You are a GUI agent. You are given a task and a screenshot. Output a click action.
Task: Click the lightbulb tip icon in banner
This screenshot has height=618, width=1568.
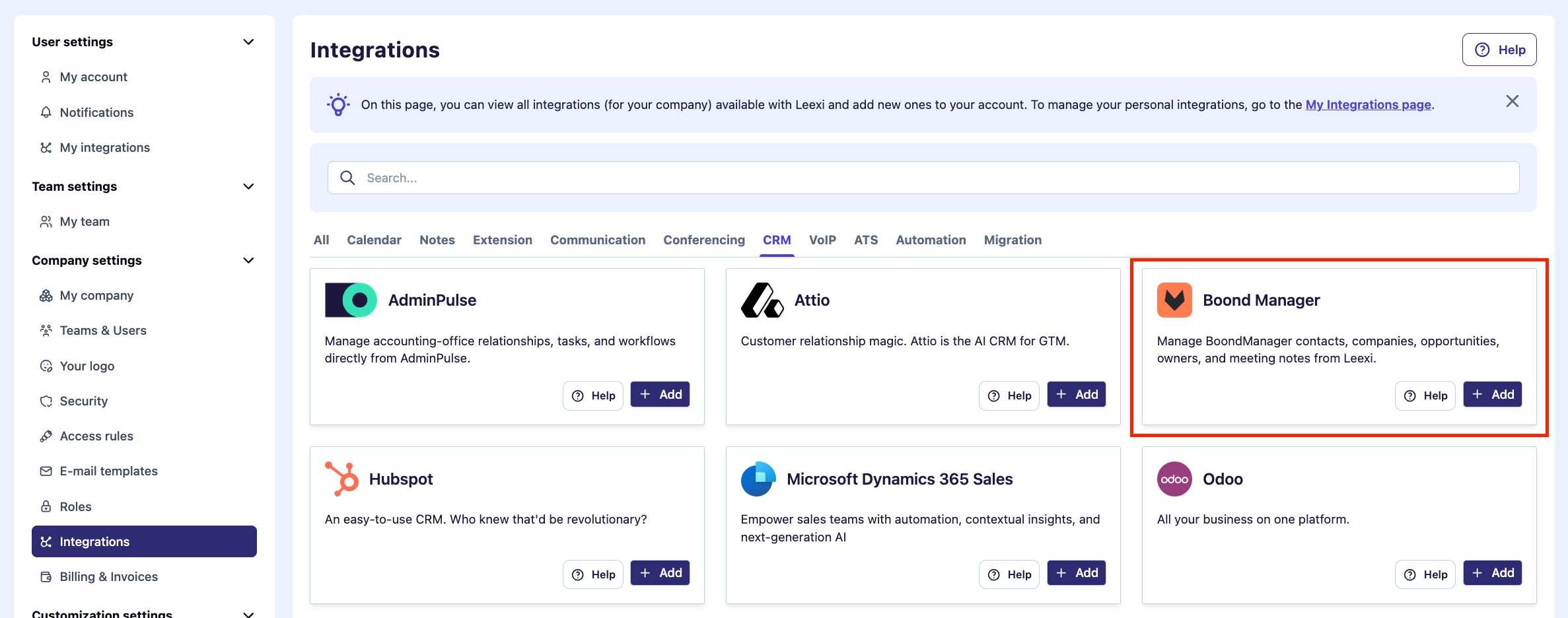(x=338, y=104)
